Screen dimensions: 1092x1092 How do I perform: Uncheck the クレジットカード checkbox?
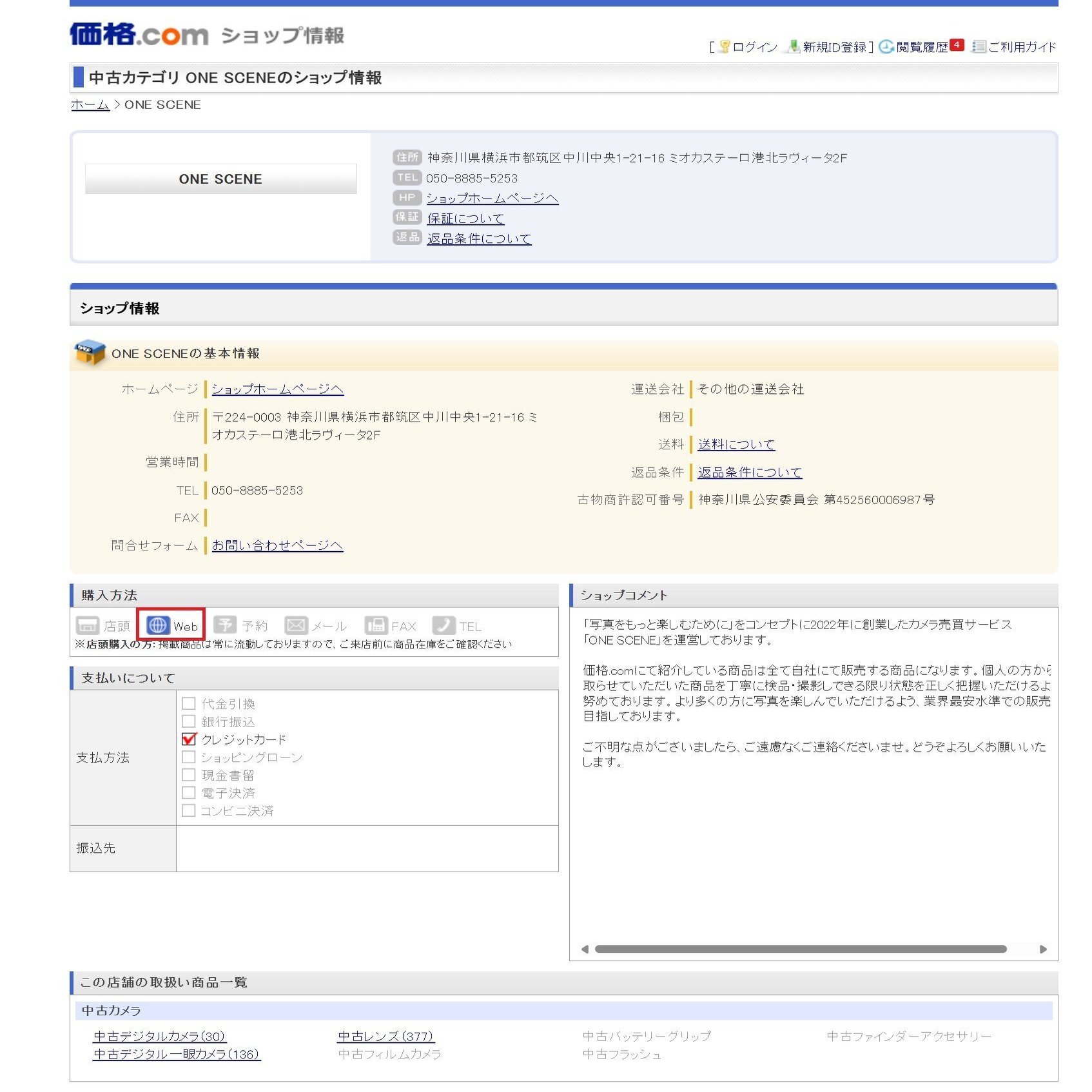[x=189, y=739]
